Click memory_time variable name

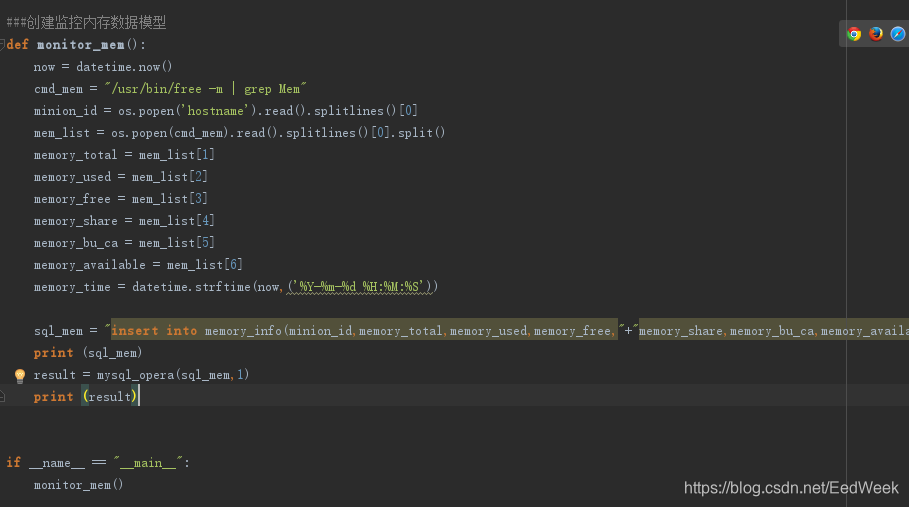point(72,287)
